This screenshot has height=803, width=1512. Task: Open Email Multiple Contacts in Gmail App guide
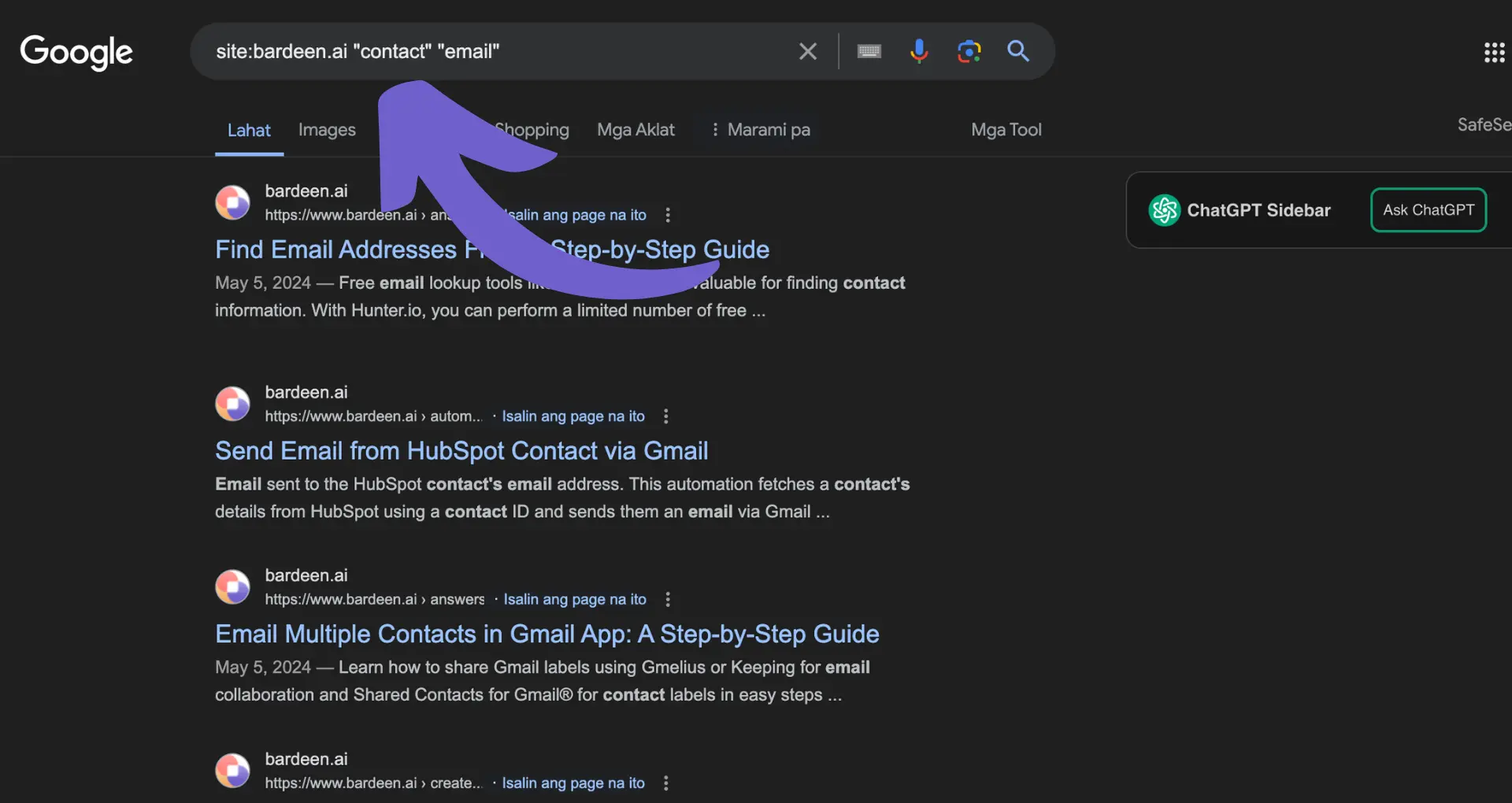click(x=547, y=635)
